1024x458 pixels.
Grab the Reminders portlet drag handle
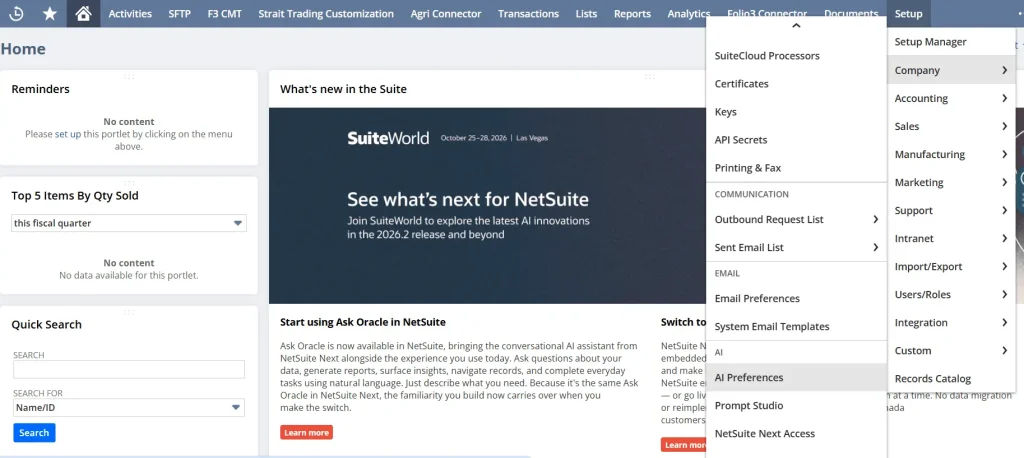[129, 76]
